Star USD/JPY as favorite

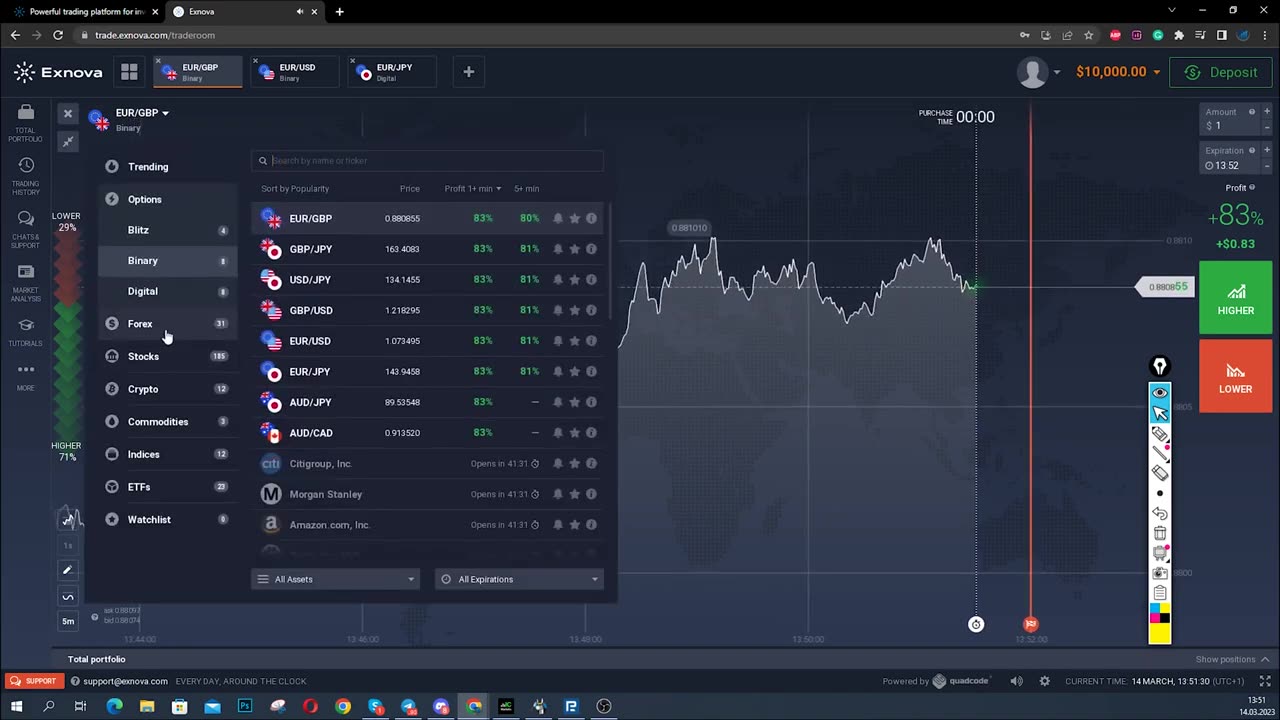pos(574,280)
